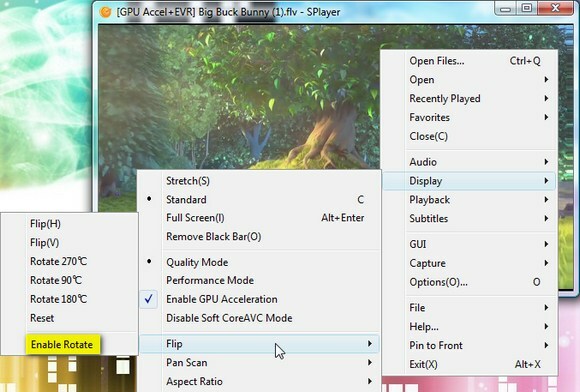
Task: Select Performance Mode option
Action: coord(259,280)
